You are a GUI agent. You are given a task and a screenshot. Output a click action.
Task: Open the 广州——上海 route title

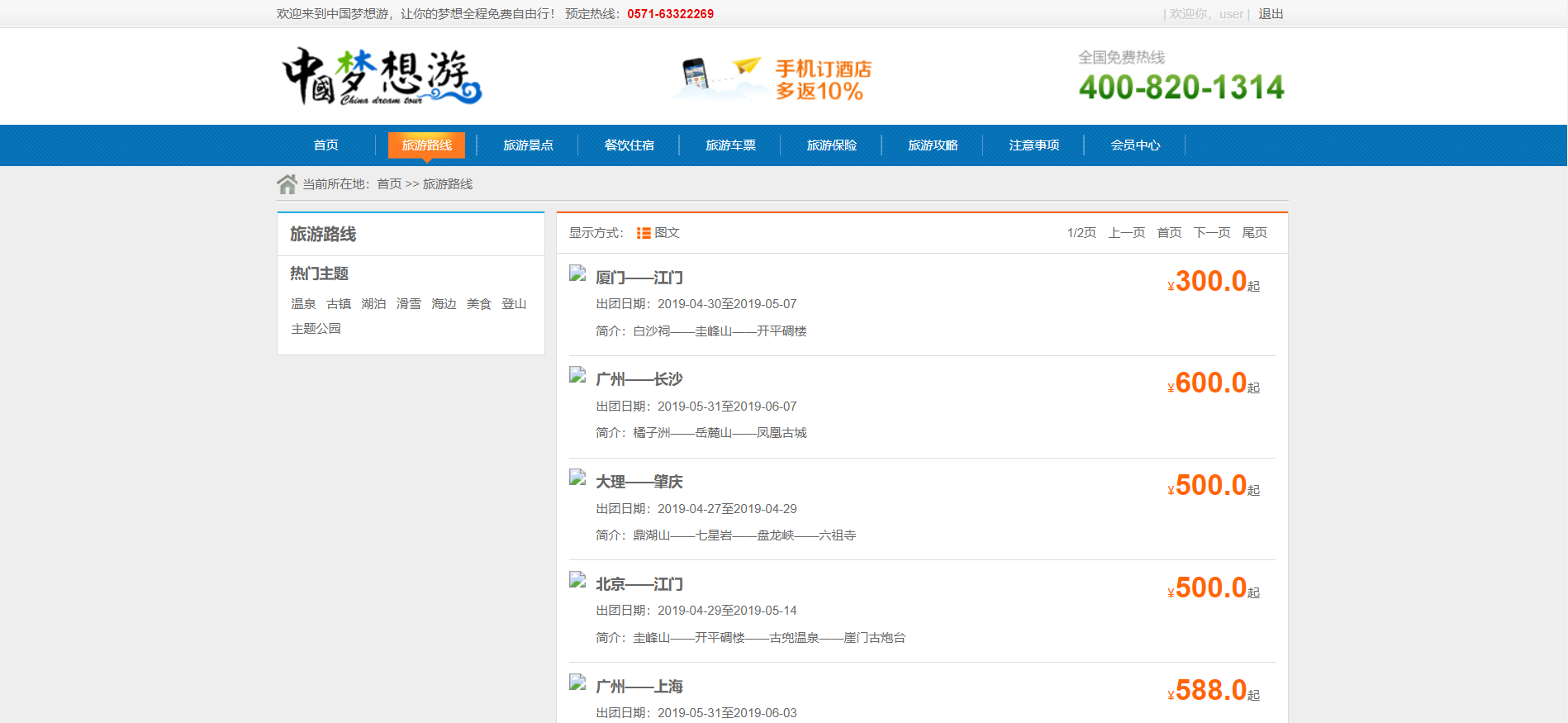[x=639, y=687]
